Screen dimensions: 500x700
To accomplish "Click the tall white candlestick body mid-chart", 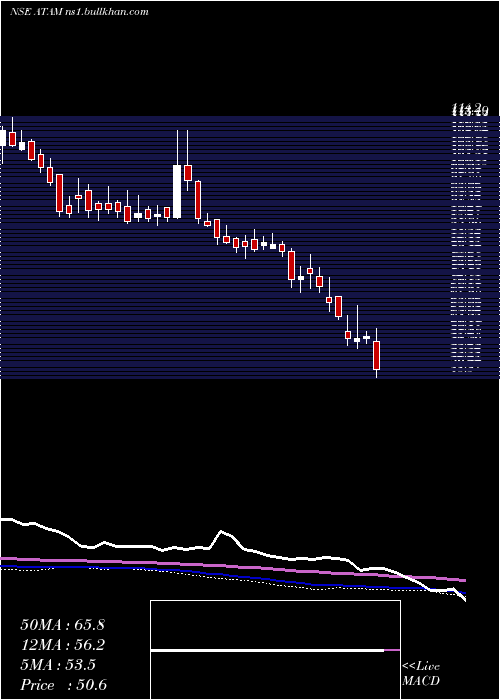I will [177, 192].
